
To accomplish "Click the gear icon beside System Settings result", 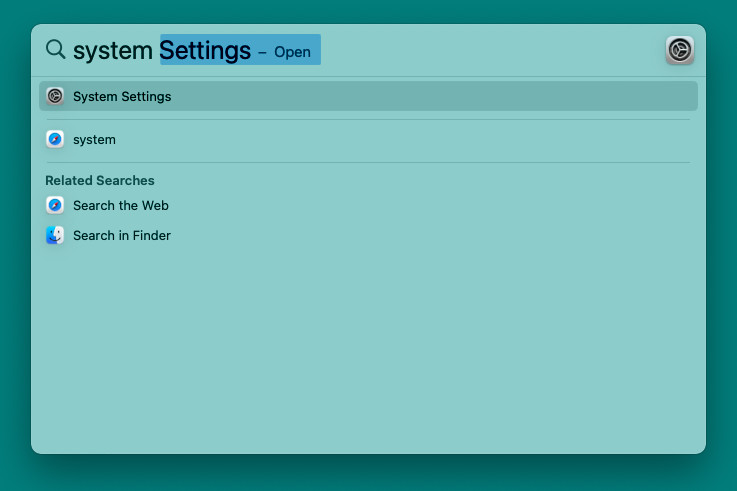I will tap(55, 96).
